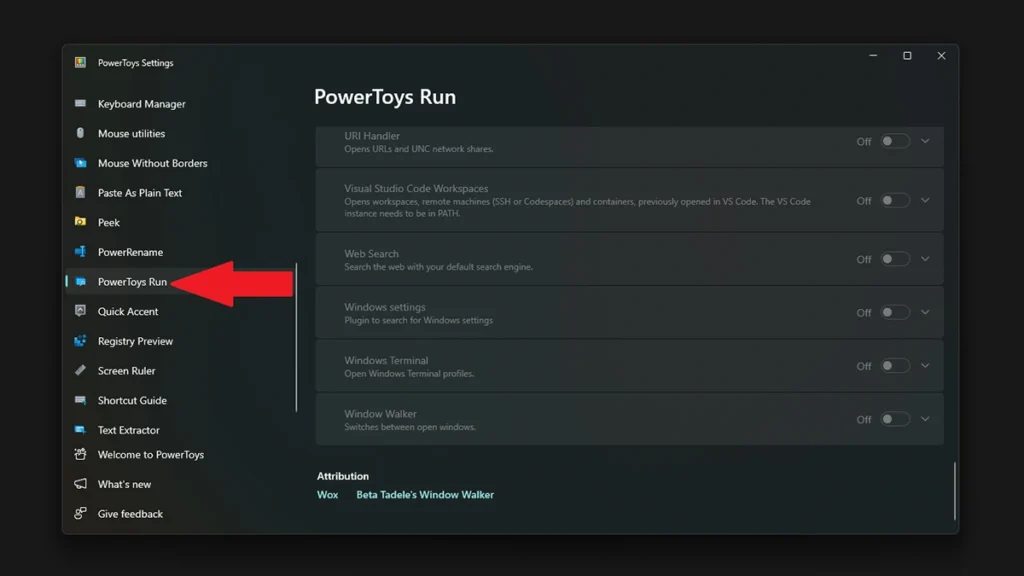
Task: Expand the Windows Terminal plugin chevron
Action: [x=925, y=366]
